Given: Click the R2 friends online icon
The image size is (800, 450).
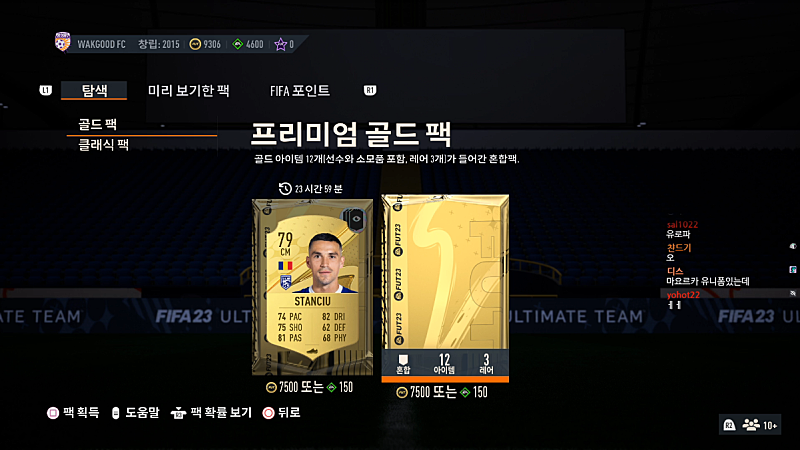Looking at the screenshot, I should tap(750, 424).
